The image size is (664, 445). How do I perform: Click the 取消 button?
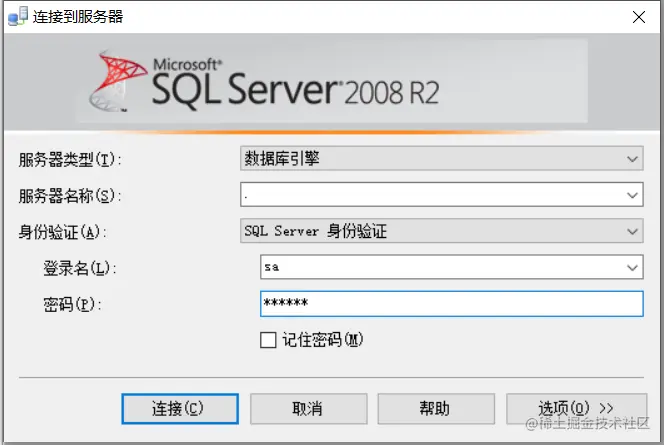pyautogui.click(x=308, y=409)
